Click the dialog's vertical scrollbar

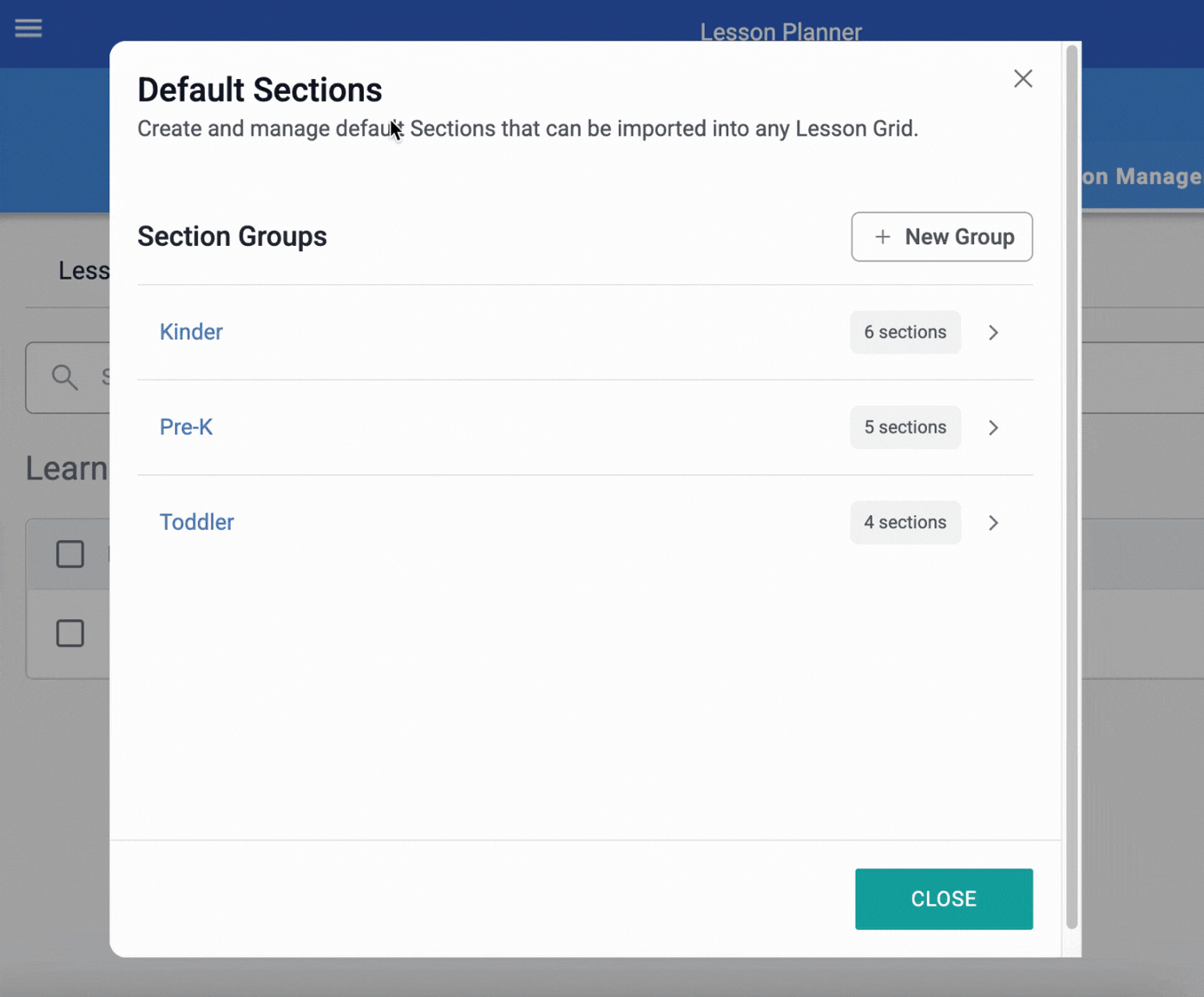(x=1072, y=487)
